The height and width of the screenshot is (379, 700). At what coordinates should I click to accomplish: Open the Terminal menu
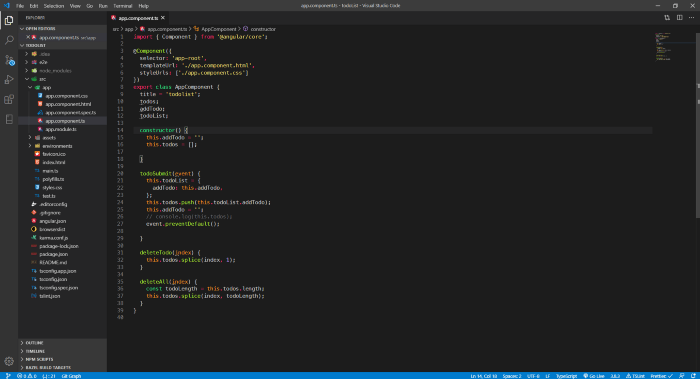[123, 6]
